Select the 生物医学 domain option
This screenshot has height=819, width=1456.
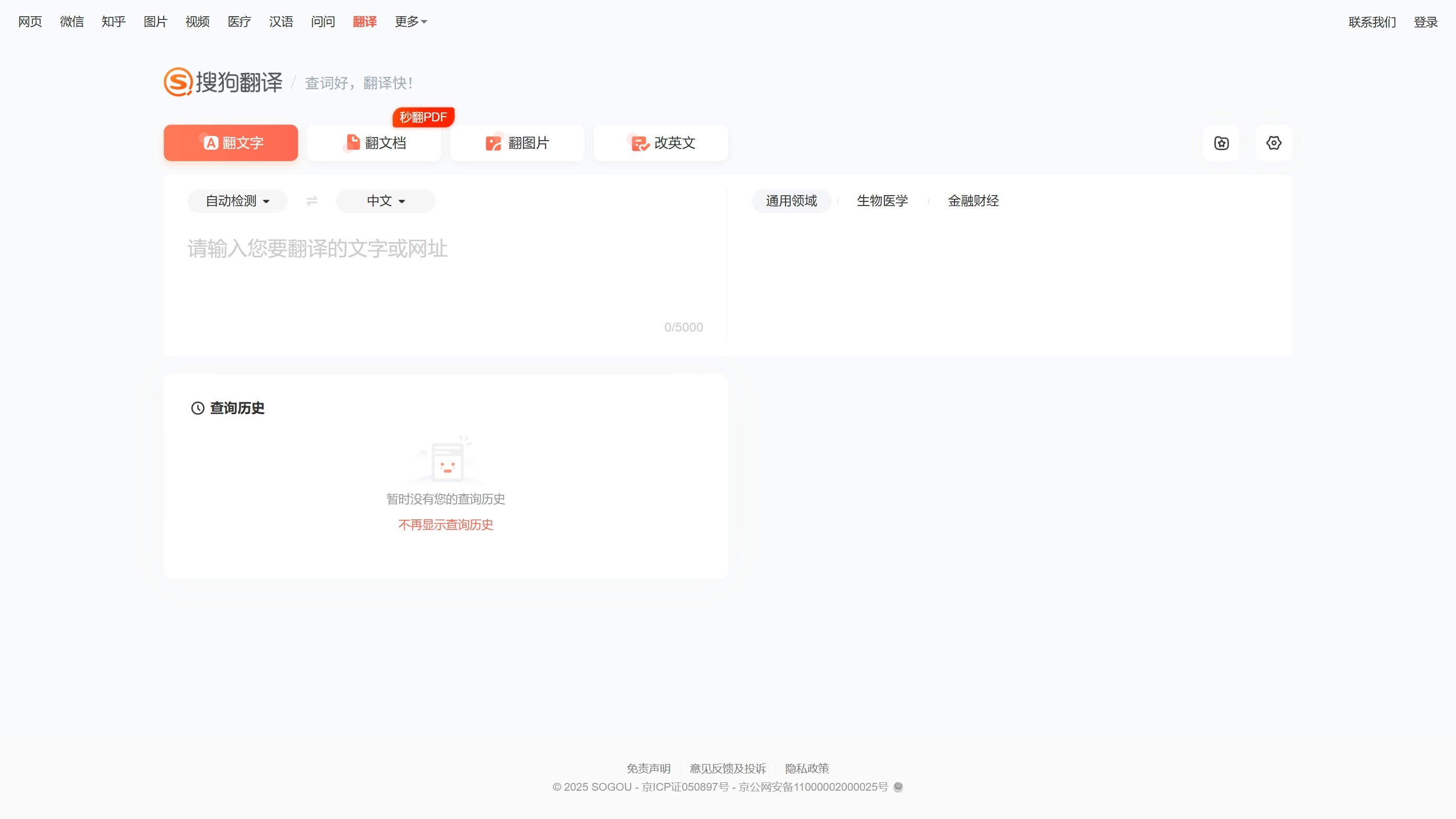(x=882, y=201)
